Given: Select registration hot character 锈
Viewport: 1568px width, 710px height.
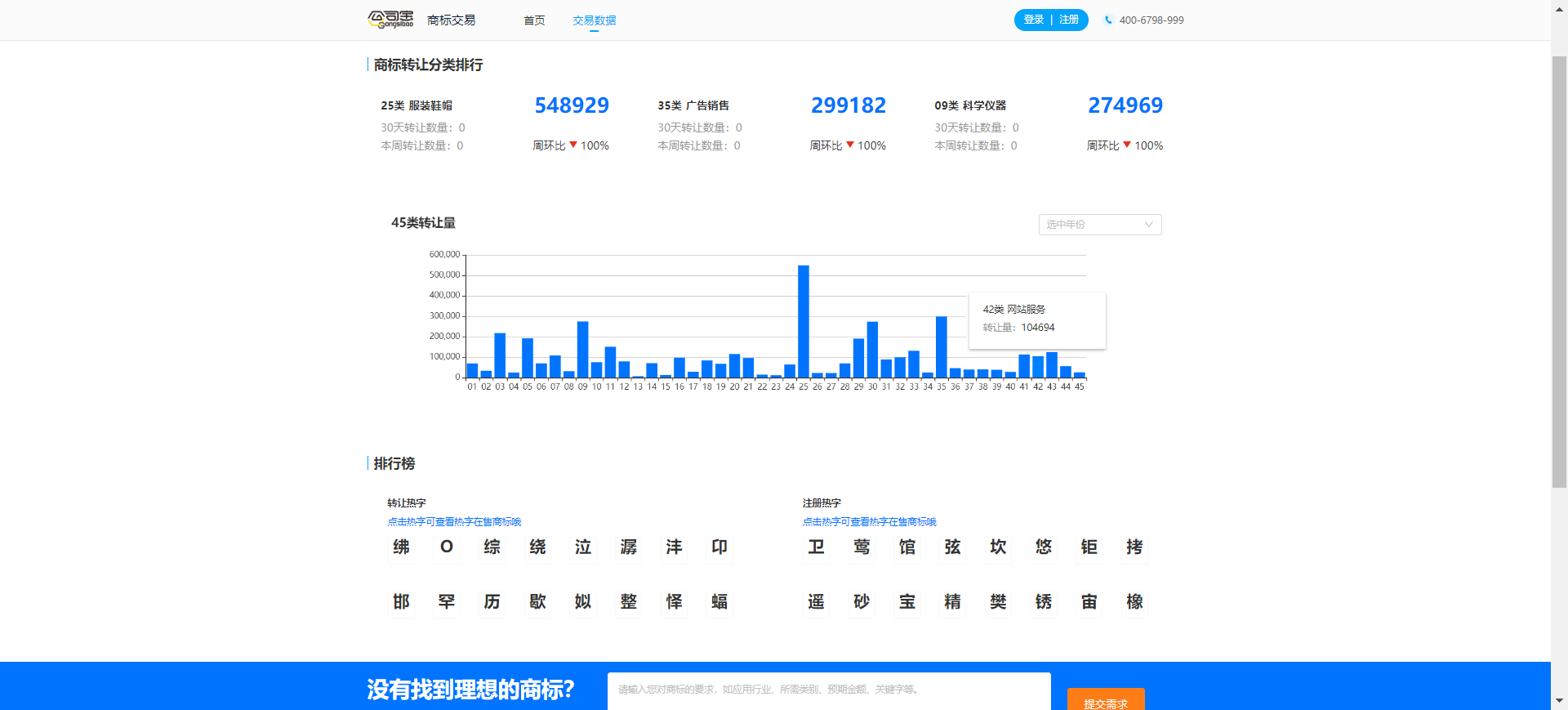Looking at the screenshot, I should pyautogui.click(x=1044, y=601).
